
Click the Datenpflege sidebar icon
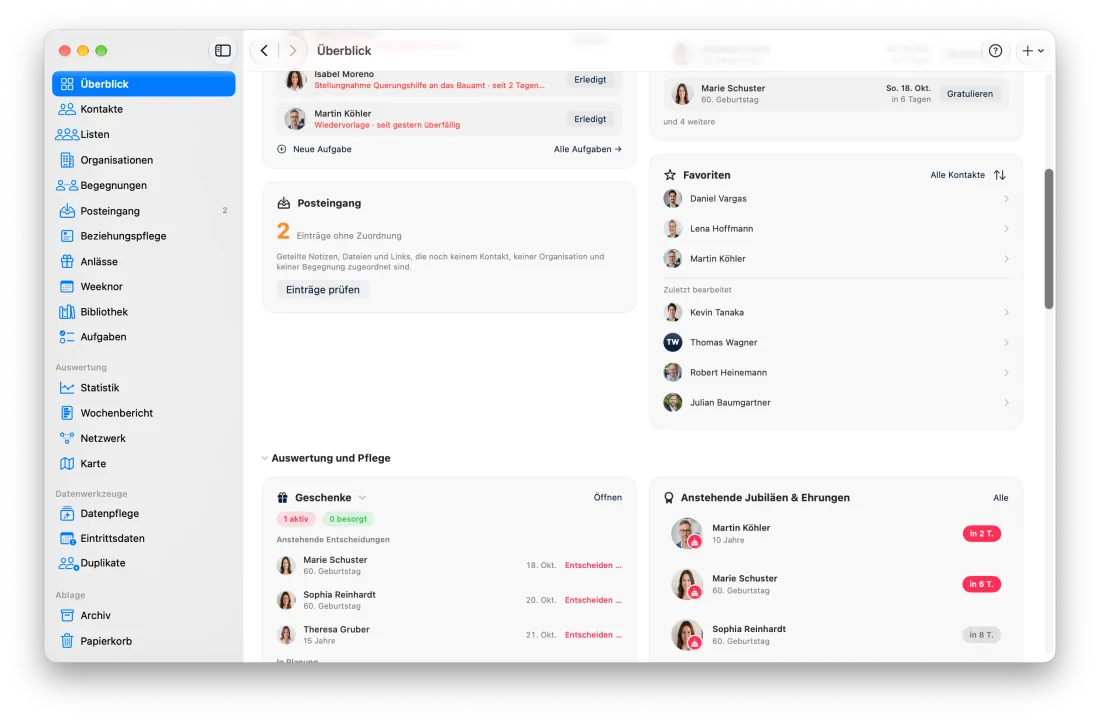(67, 513)
